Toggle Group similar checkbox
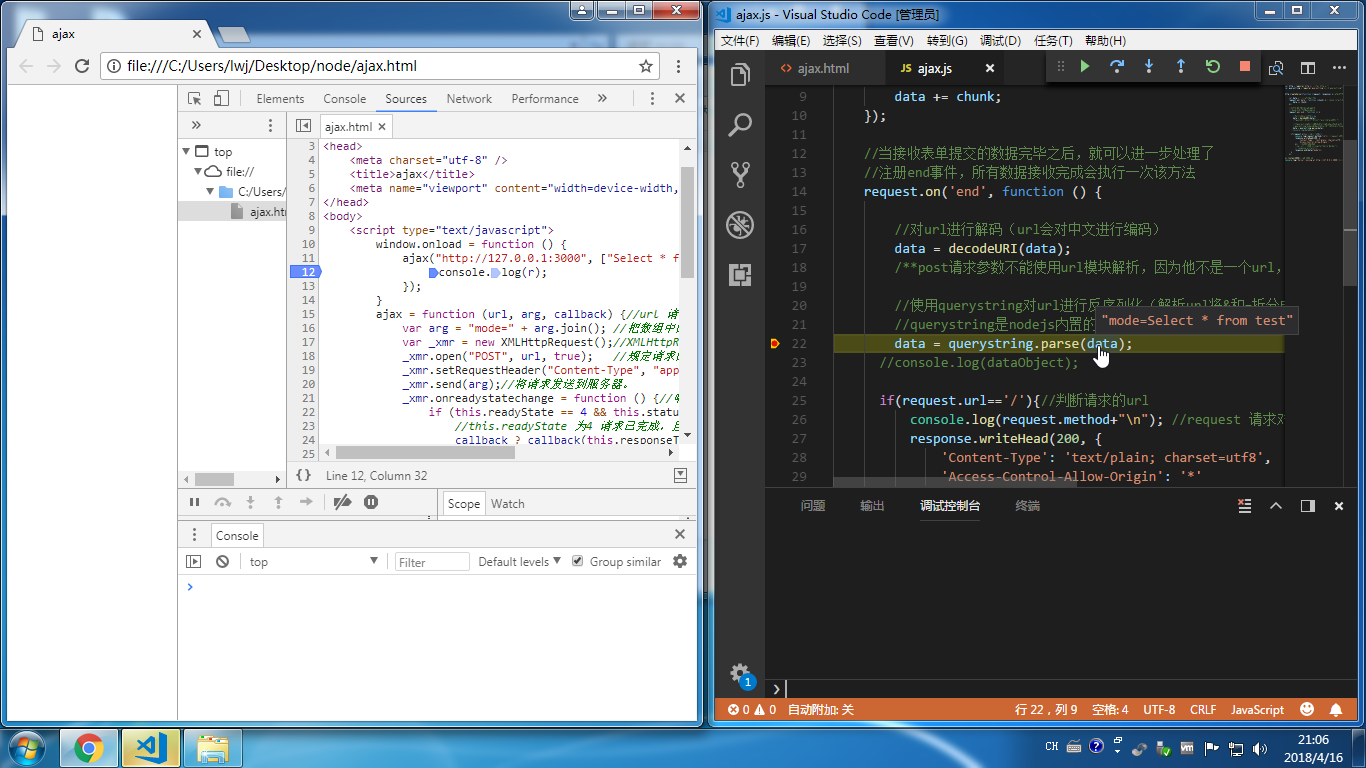This screenshot has width=1366, height=768. coord(577,561)
